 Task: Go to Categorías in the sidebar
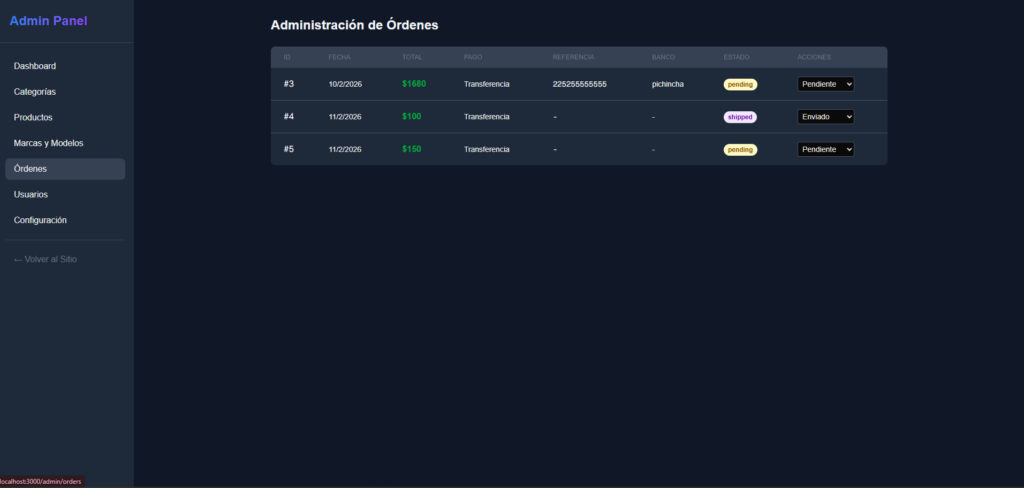click(35, 92)
